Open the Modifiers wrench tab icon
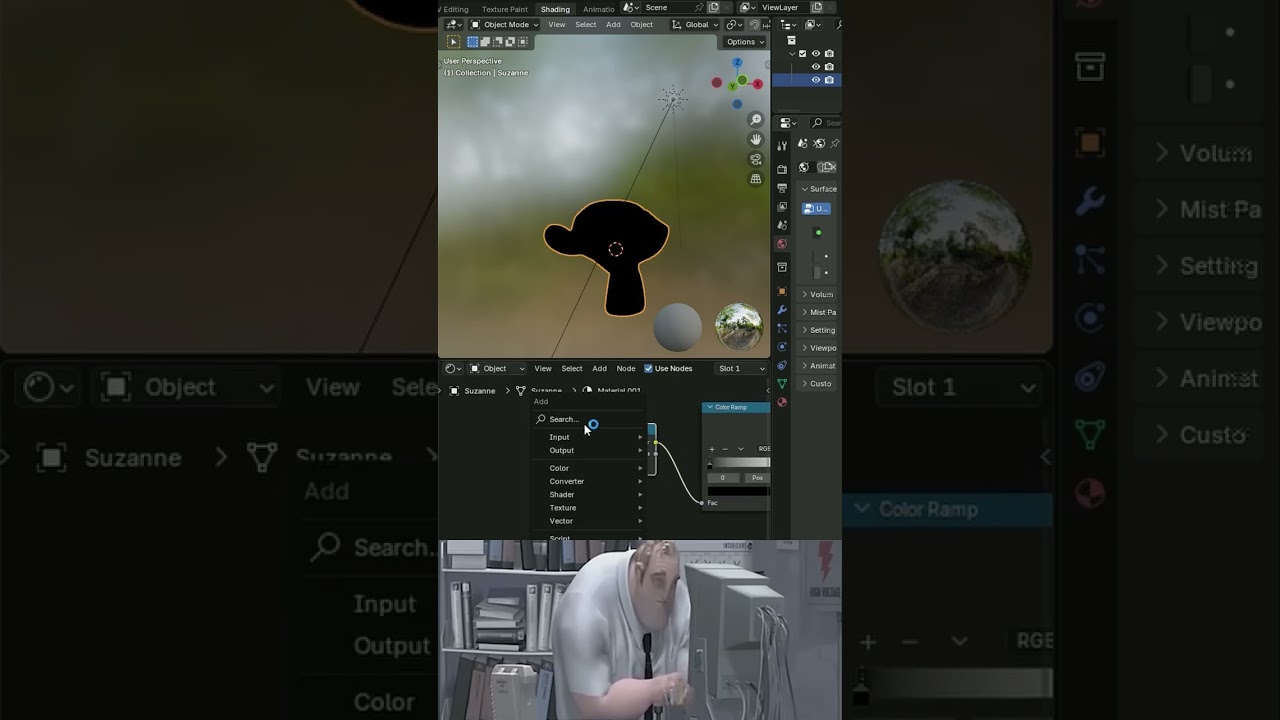This screenshot has width=1280, height=720. (782, 310)
